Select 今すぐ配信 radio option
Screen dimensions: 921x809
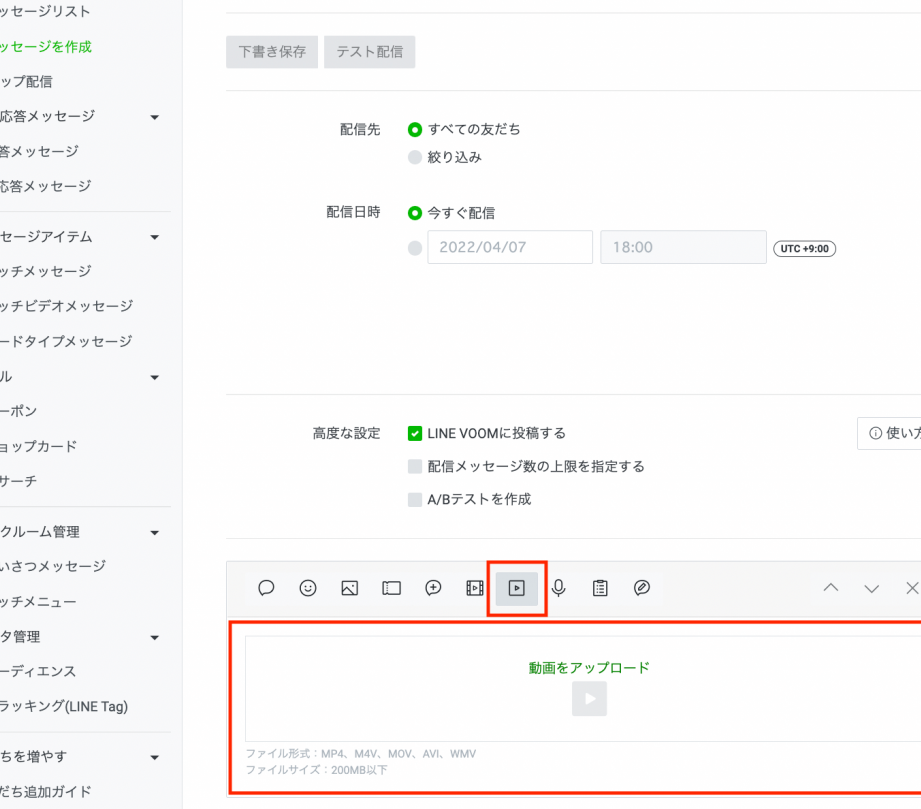click(x=415, y=213)
